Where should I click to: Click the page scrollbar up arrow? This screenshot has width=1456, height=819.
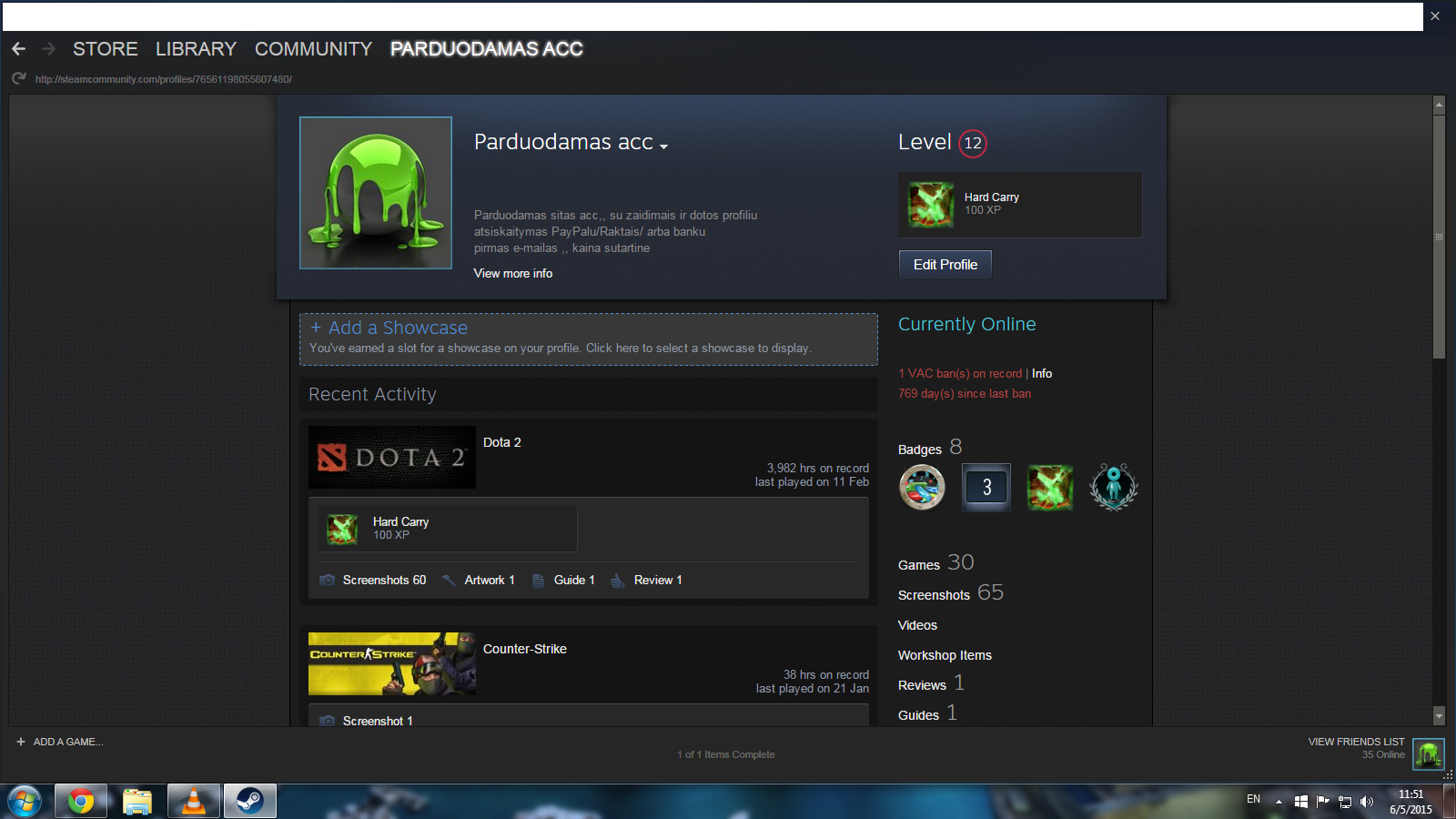point(1439,105)
